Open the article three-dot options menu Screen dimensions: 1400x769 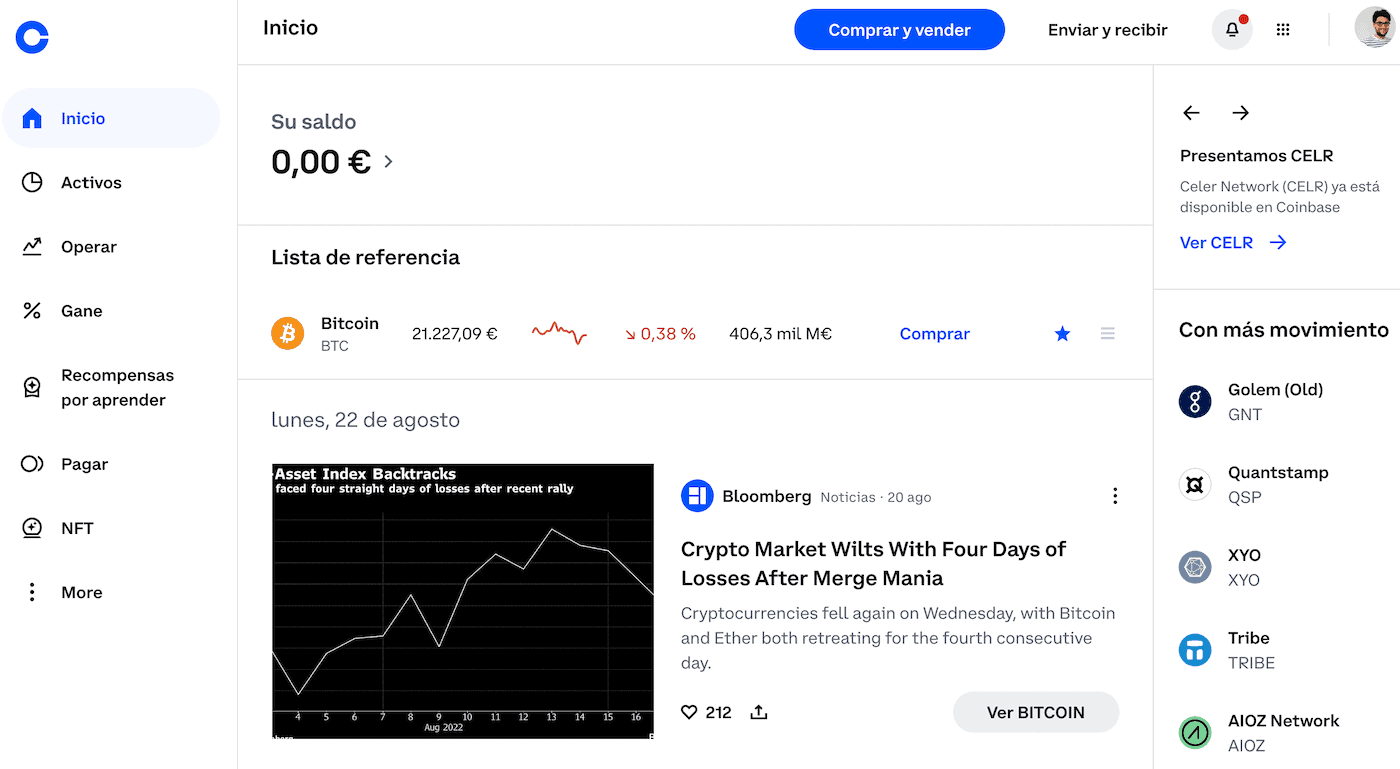pyautogui.click(x=1115, y=496)
